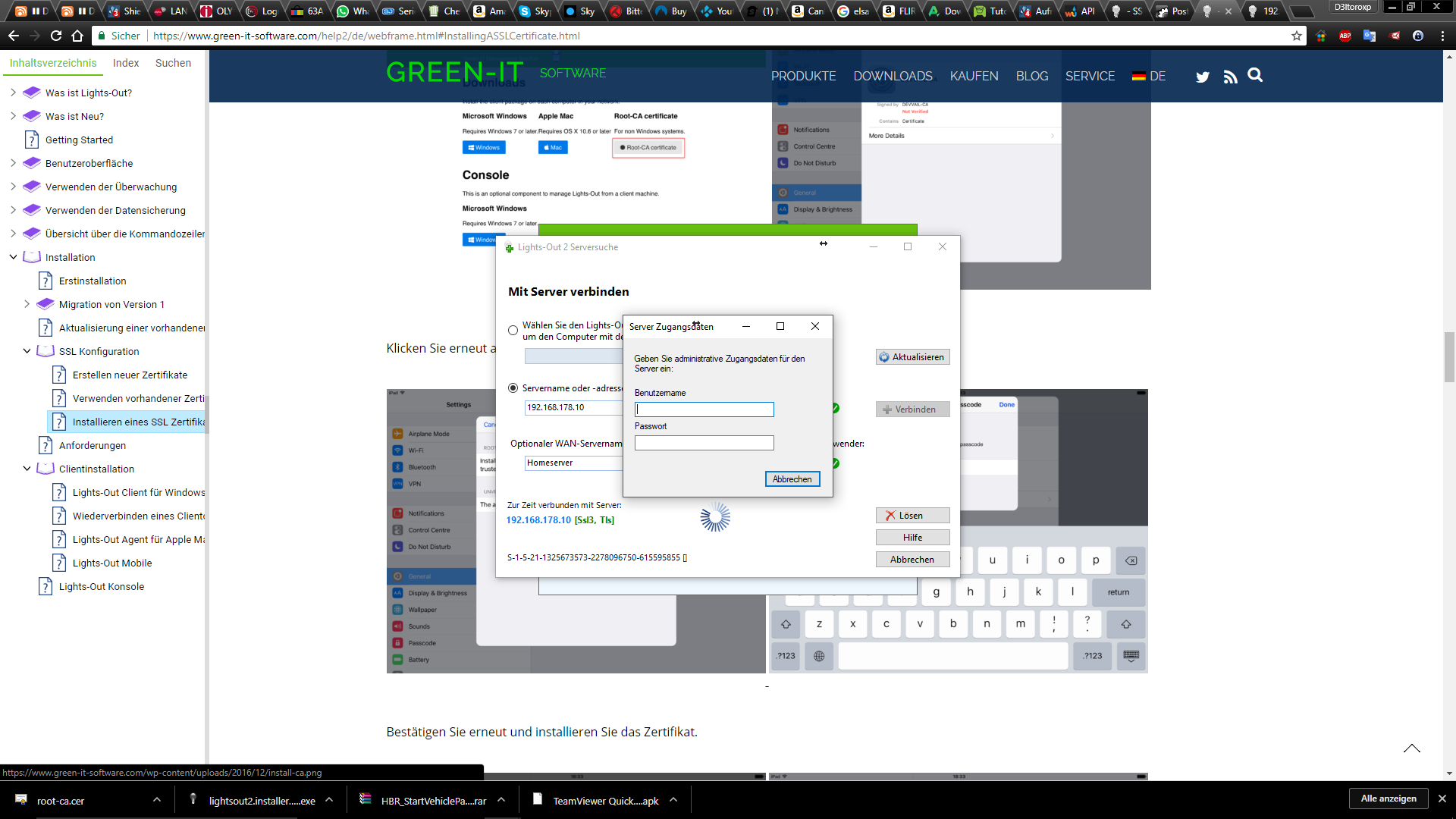Click the Lösen button
The image size is (1456, 819).
pyautogui.click(x=912, y=516)
